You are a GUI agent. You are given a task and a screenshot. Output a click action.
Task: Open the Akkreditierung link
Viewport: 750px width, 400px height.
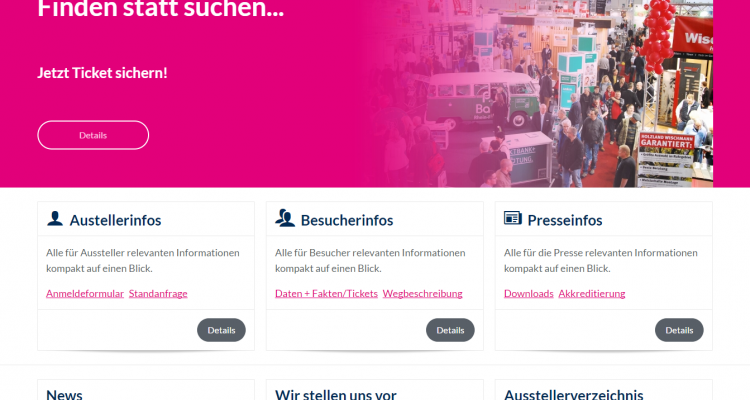coord(592,293)
